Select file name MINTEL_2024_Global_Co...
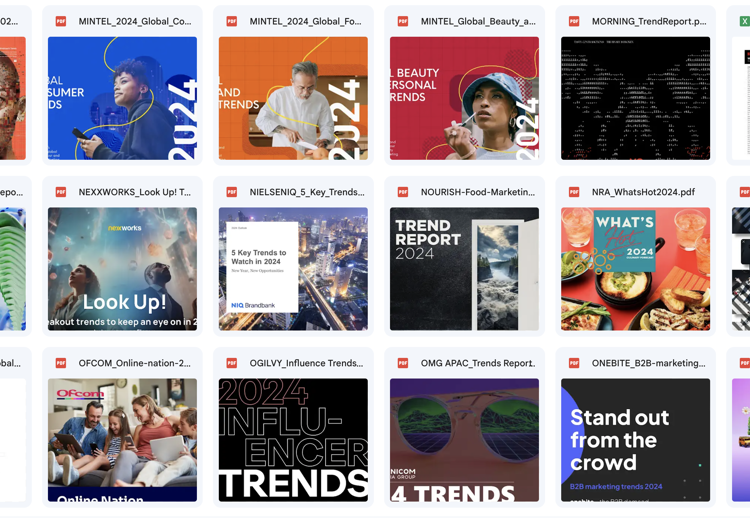This screenshot has height=518, width=750. pyautogui.click(x=135, y=22)
